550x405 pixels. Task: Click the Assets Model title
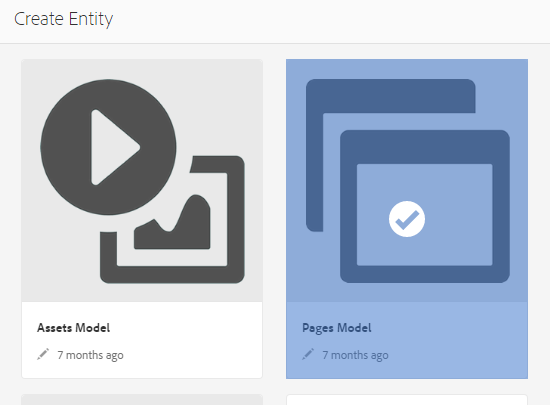[73, 328]
